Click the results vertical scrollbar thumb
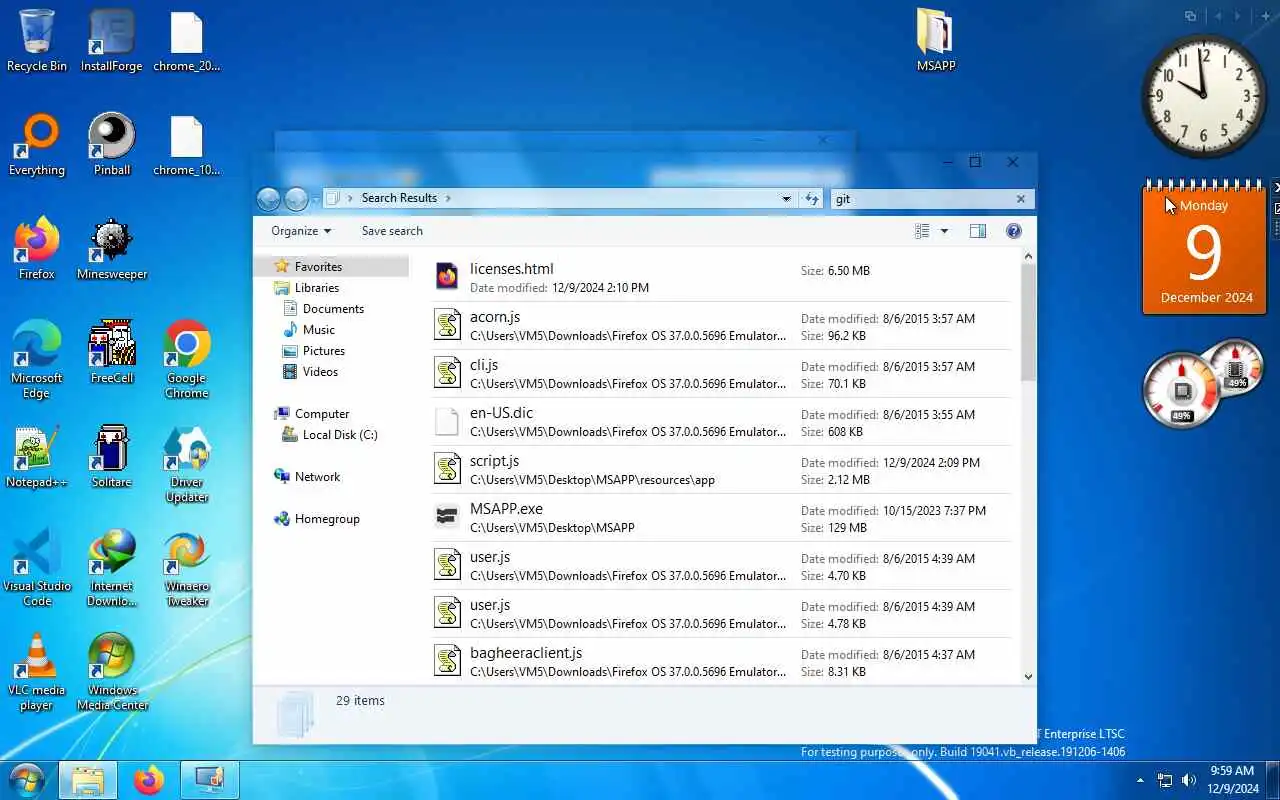Screen dimensions: 1280x800 click(1028, 322)
